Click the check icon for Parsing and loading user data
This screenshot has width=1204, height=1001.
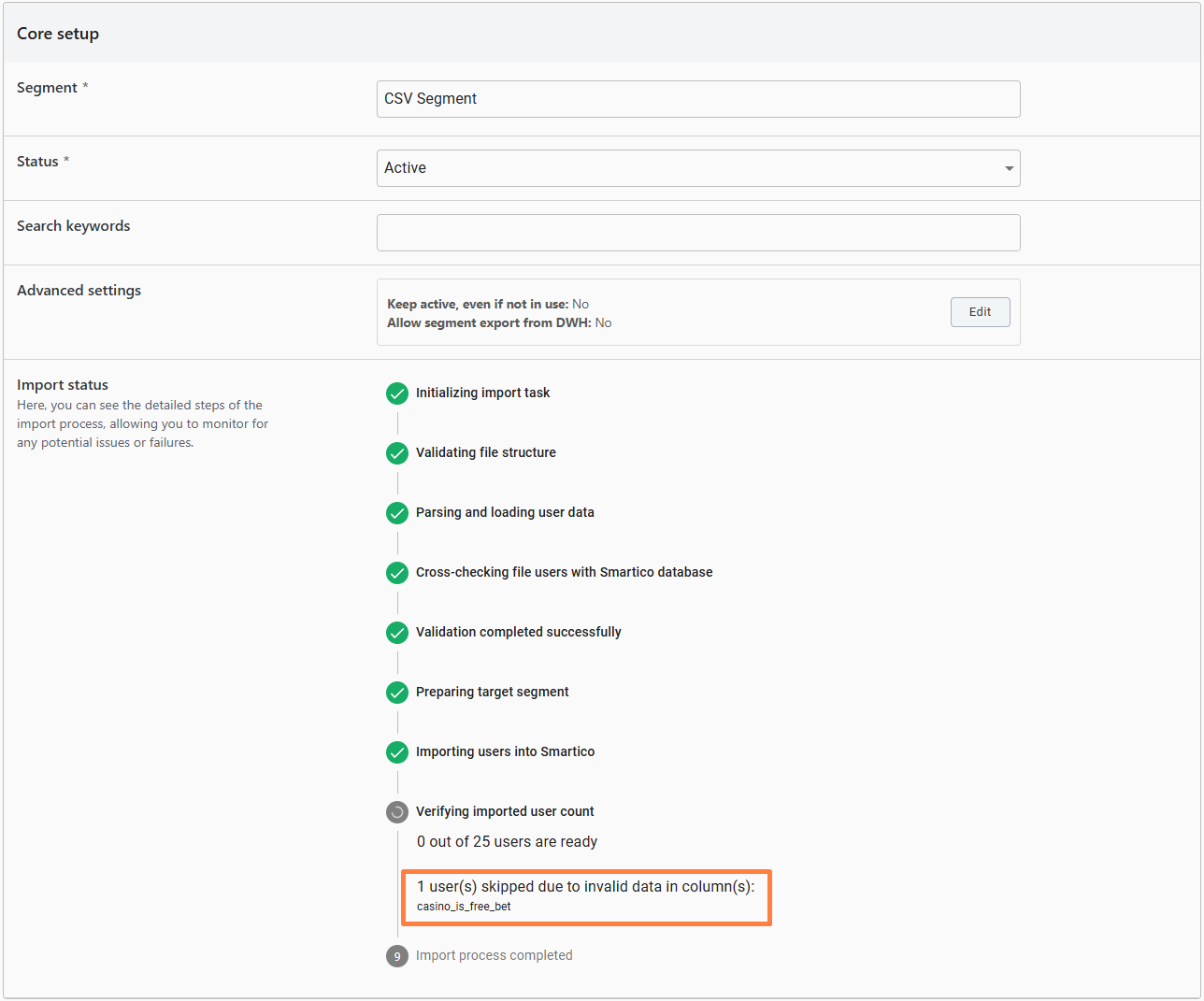(397, 513)
